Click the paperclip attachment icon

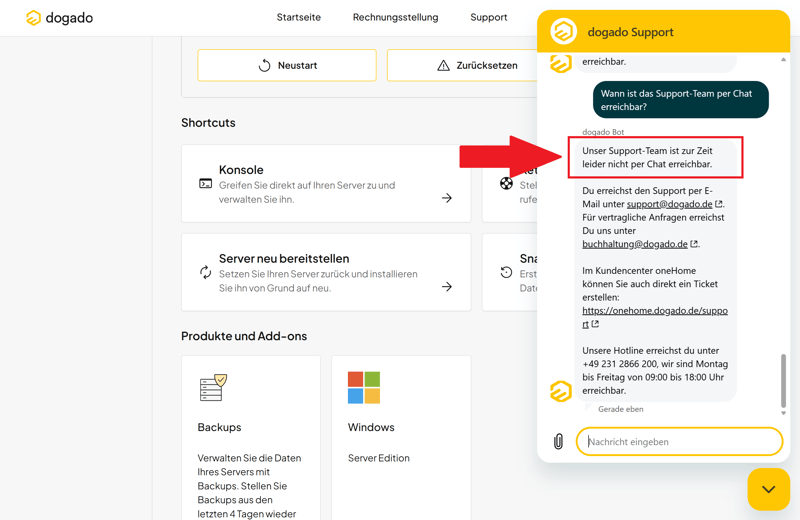558,441
